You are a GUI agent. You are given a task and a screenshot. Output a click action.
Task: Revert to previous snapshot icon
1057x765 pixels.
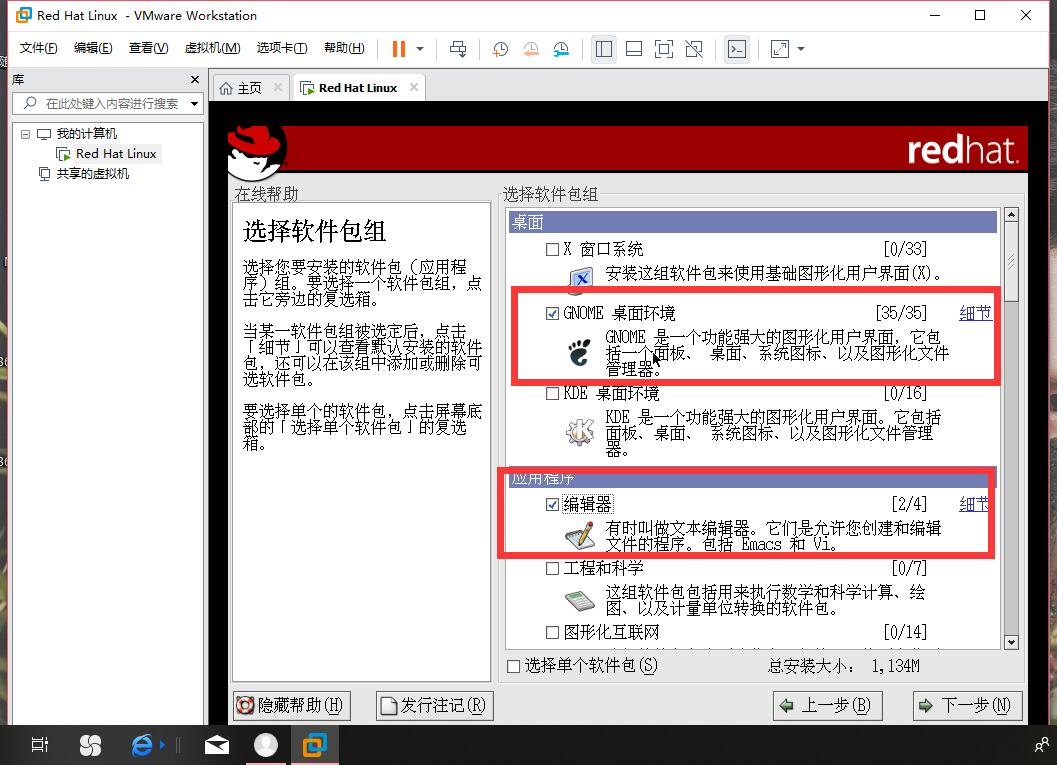coord(531,49)
